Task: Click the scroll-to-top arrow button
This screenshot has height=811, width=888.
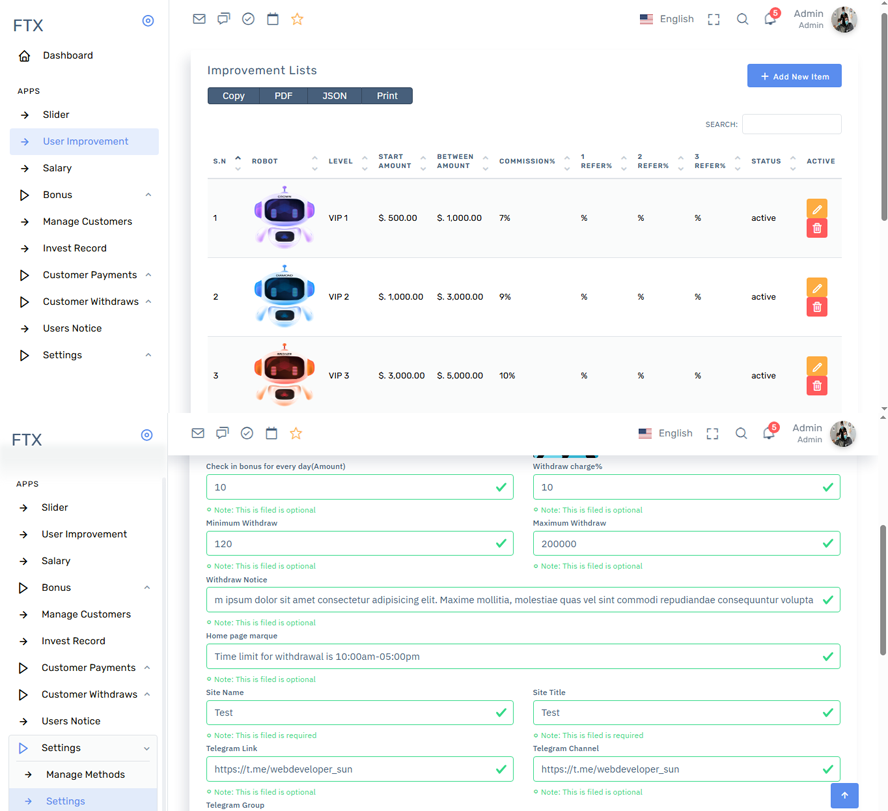Action: point(844,795)
